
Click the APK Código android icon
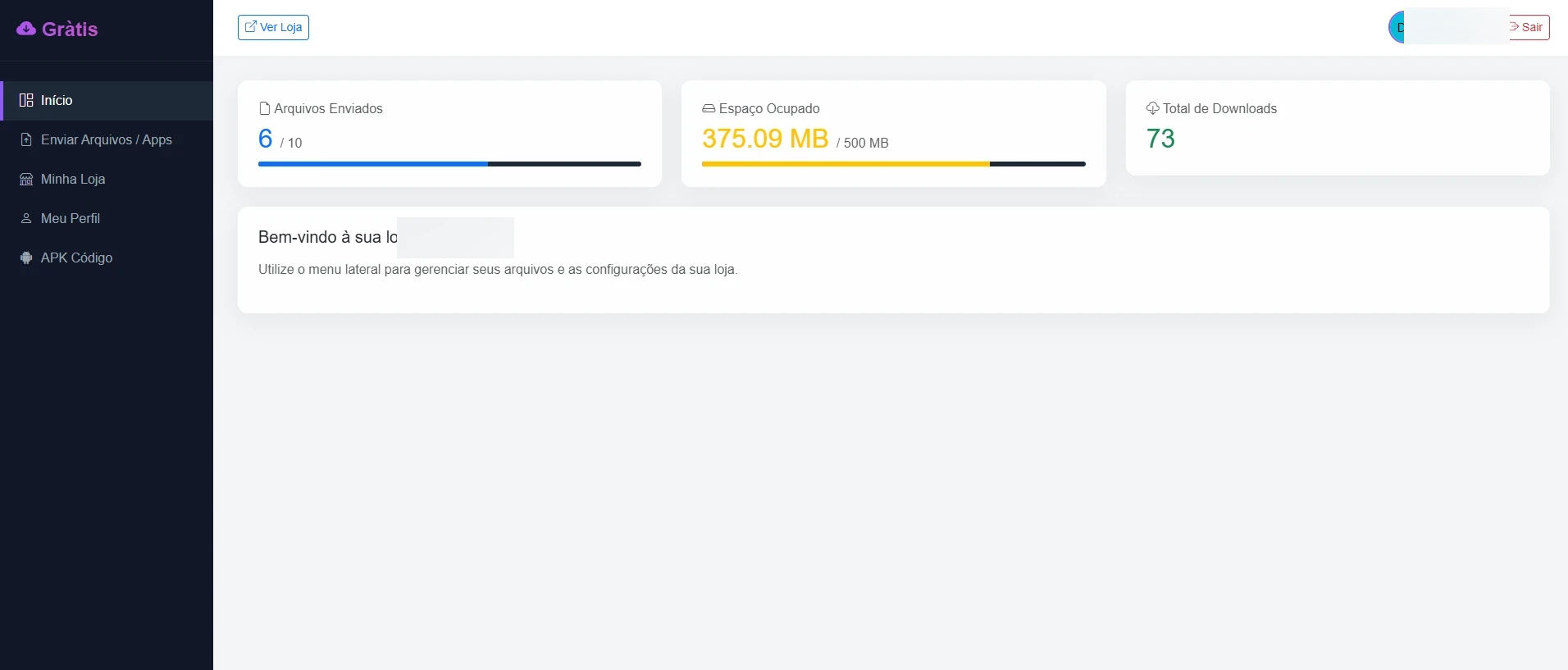click(26, 258)
